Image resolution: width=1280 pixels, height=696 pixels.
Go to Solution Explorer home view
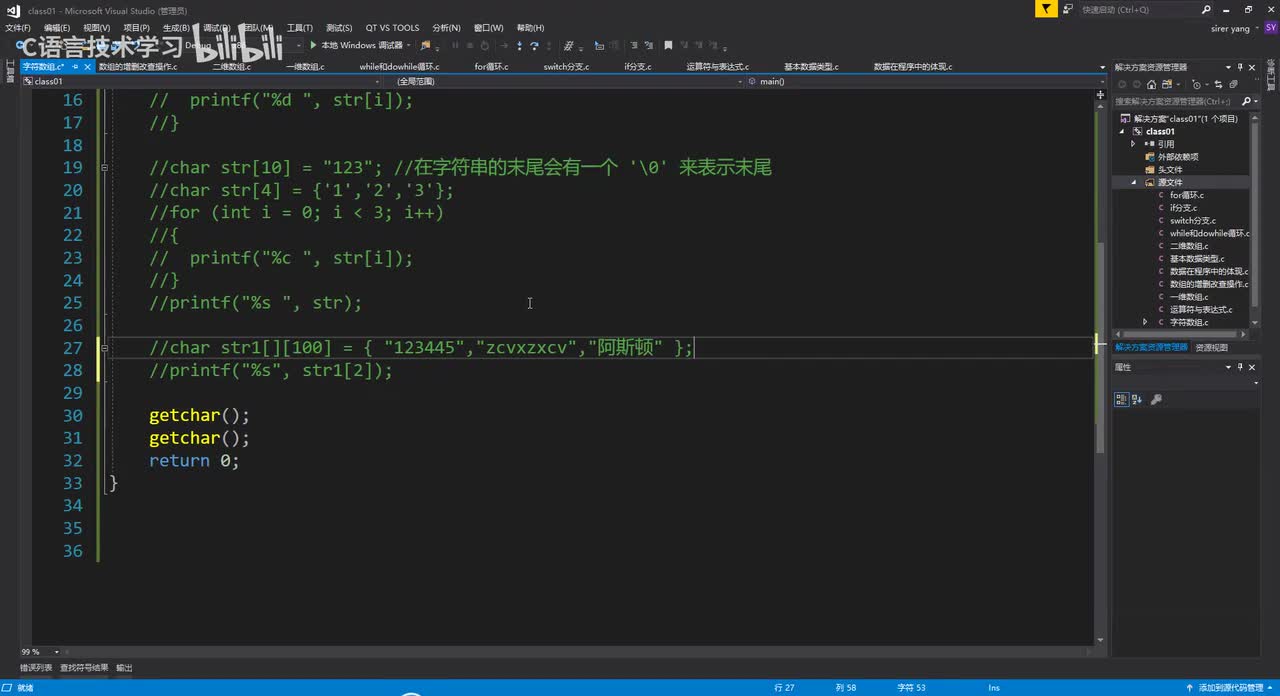(x=1151, y=85)
